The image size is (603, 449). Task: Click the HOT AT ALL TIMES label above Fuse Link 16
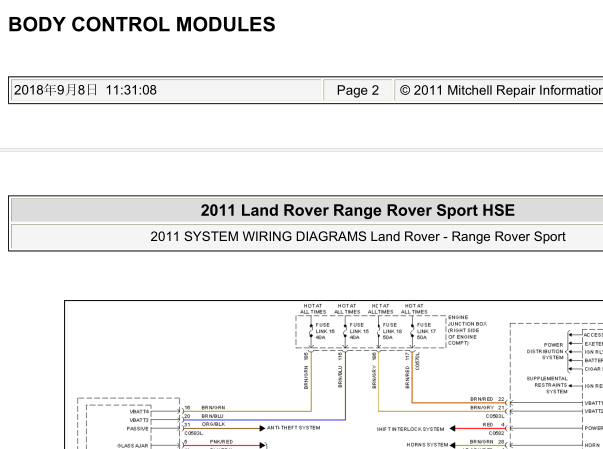coord(313,309)
